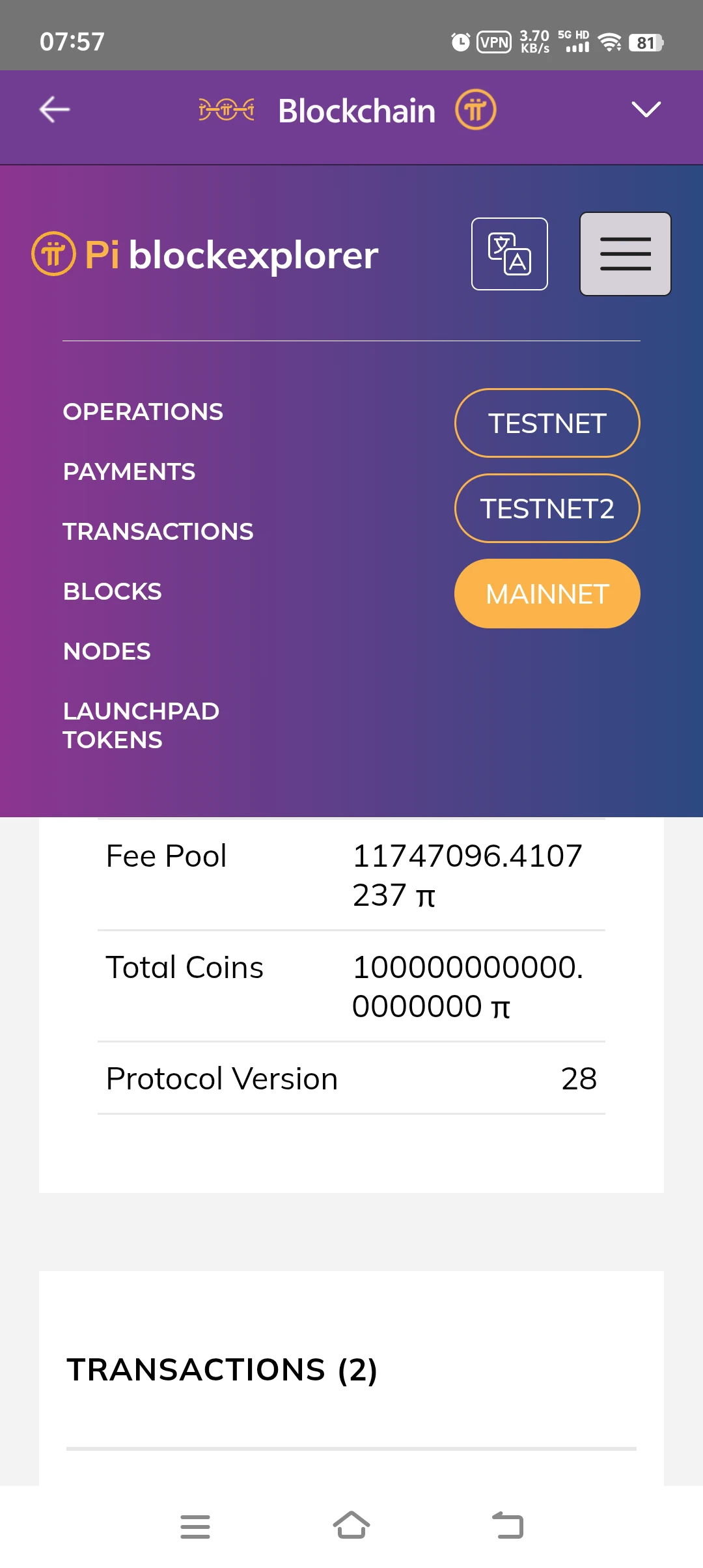This screenshot has height=1568, width=703.
Task: Click the blockchain chain logo icon
Action: click(227, 109)
